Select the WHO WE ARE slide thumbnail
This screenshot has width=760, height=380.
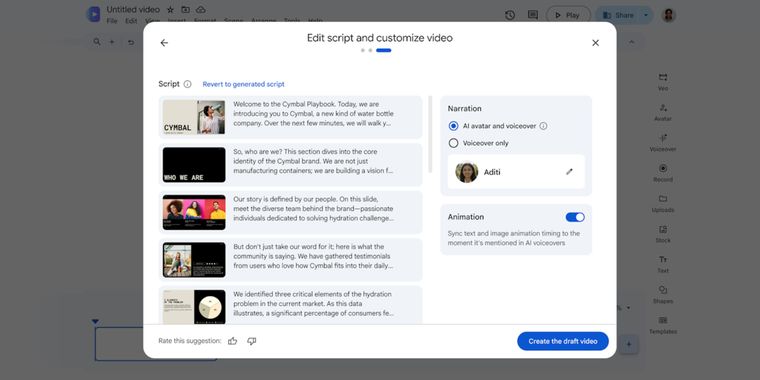click(194, 165)
